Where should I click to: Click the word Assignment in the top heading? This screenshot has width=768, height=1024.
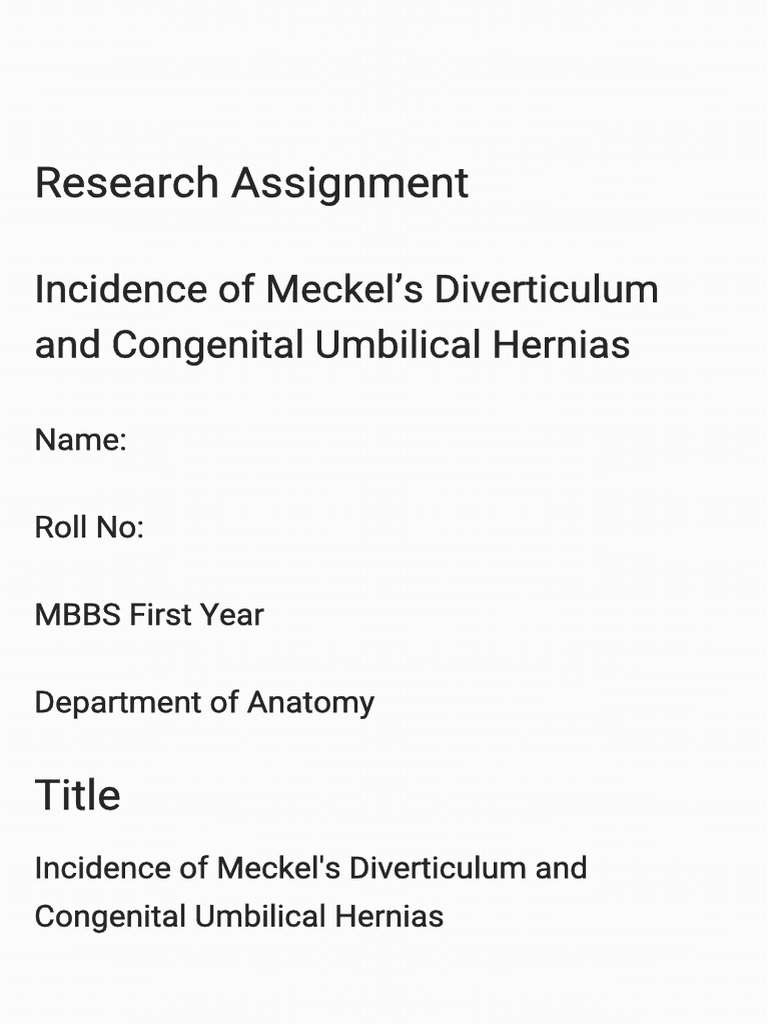pos(350,185)
